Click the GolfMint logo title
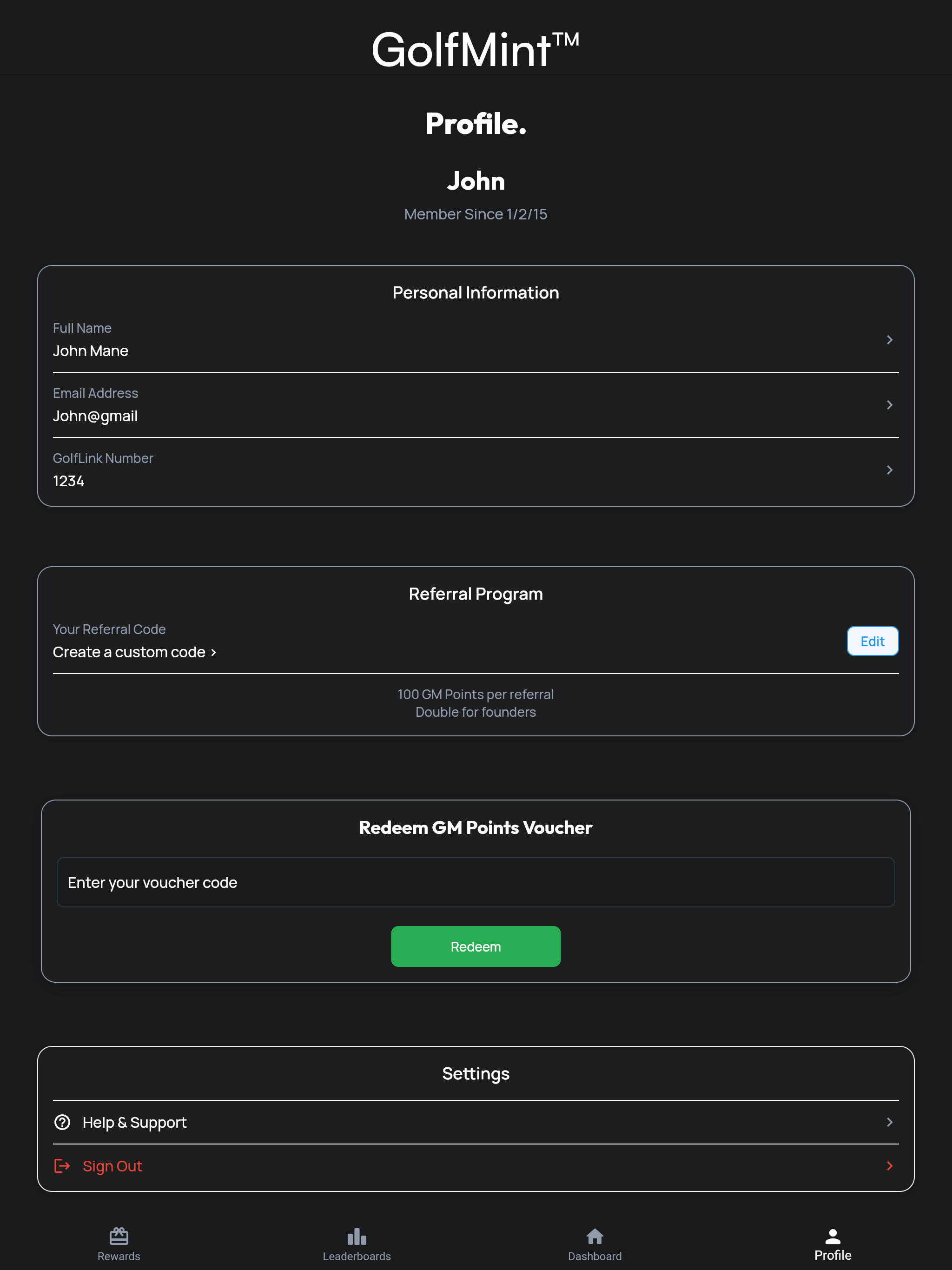The height and width of the screenshot is (1270, 952). pyautogui.click(x=476, y=49)
